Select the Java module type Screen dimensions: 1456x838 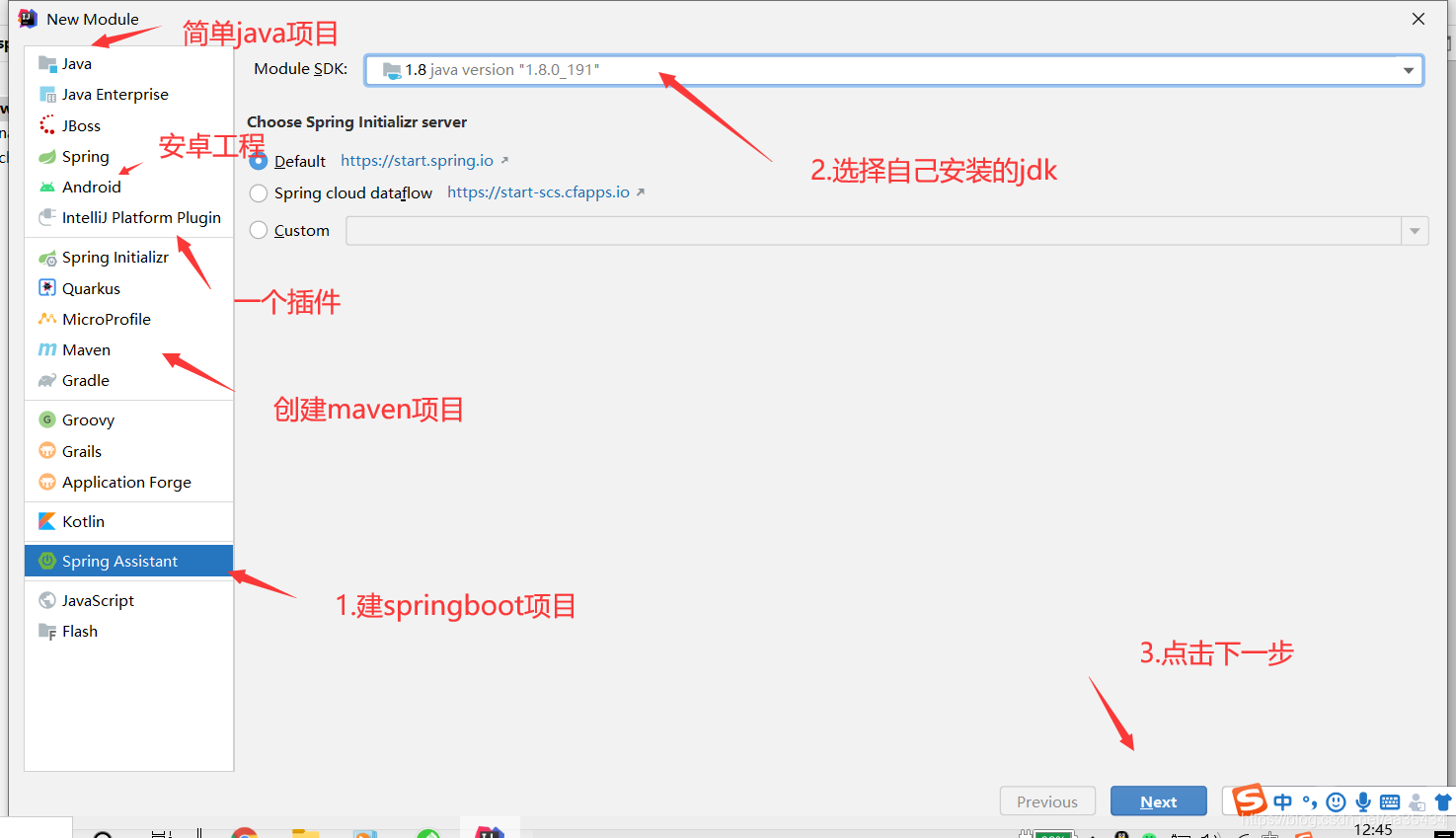(x=128, y=63)
